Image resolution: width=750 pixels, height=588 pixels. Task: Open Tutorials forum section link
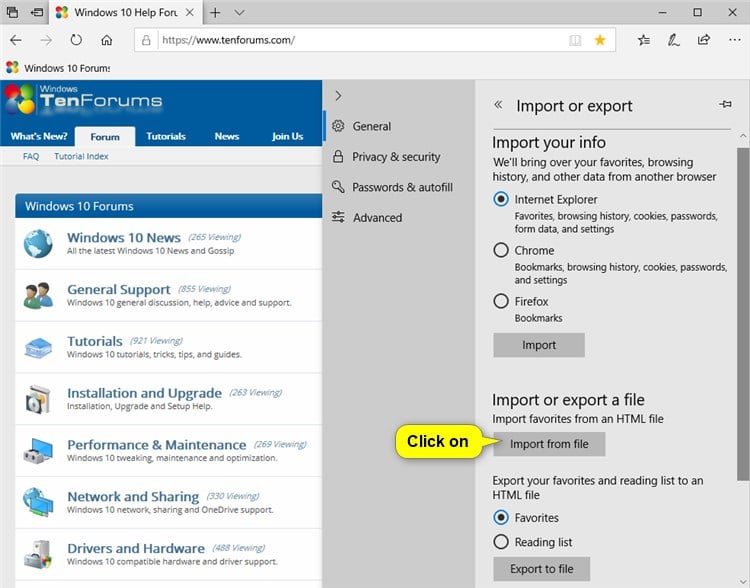pos(95,341)
